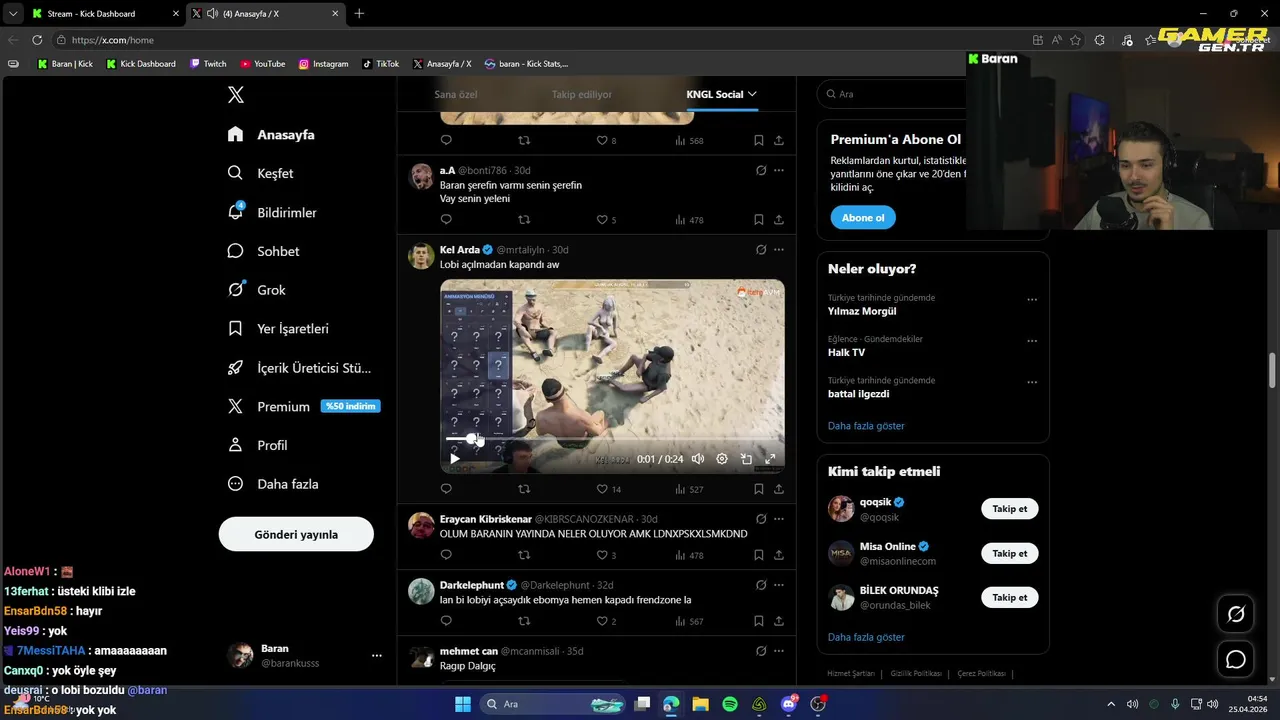This screenshot has height=720, width=1280.
Task: Open more options on Darkelephunt post
Action: 779,584
